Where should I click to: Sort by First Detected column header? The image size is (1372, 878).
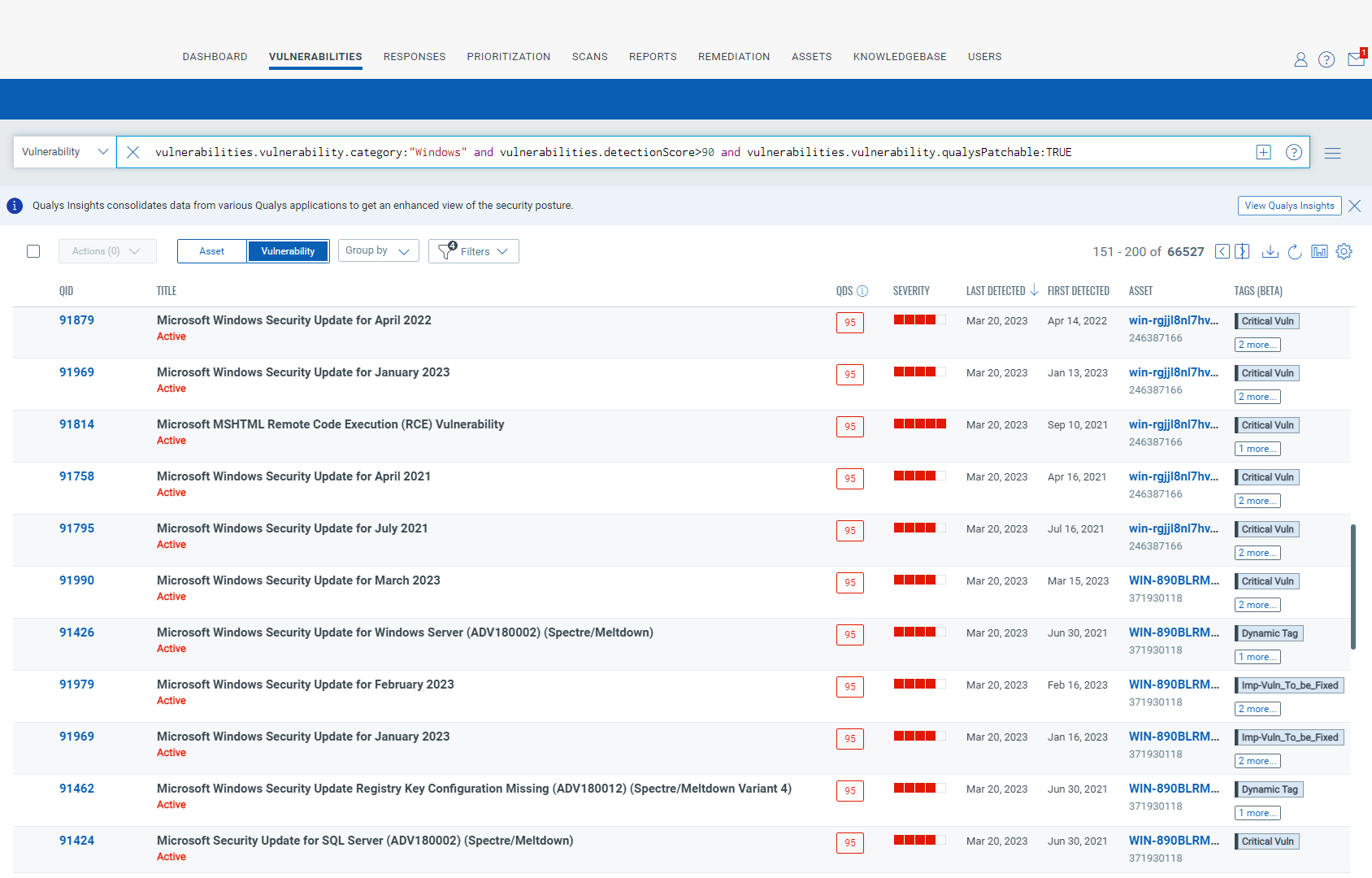click(1078, 291)
